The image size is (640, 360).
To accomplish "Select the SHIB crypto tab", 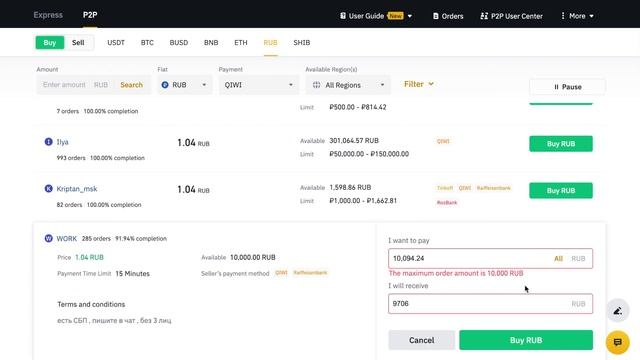I will click(x=302, y=42).
